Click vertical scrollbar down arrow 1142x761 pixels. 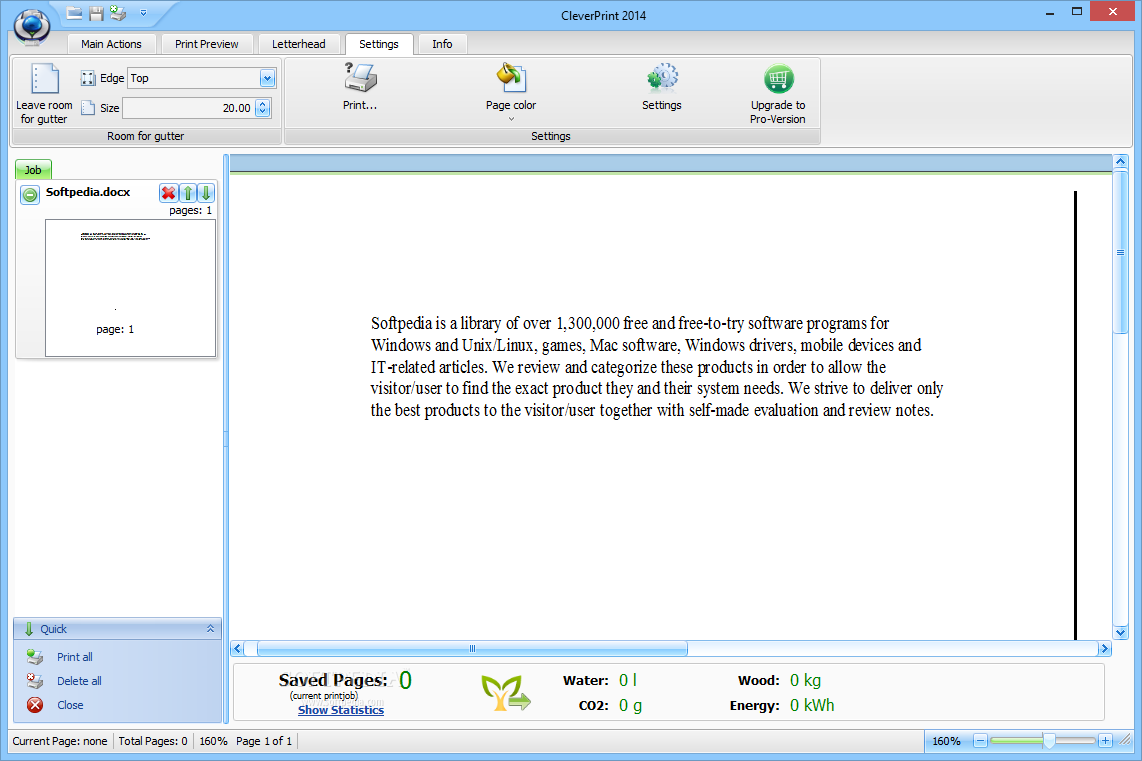1120,633
